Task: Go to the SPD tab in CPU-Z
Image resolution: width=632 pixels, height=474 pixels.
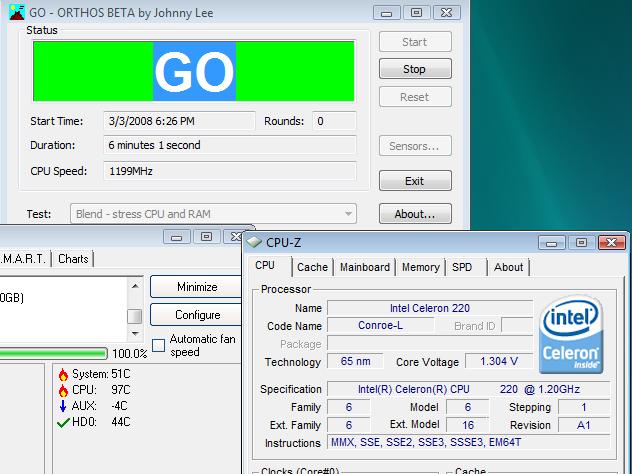Action: (x=462, y=267)
